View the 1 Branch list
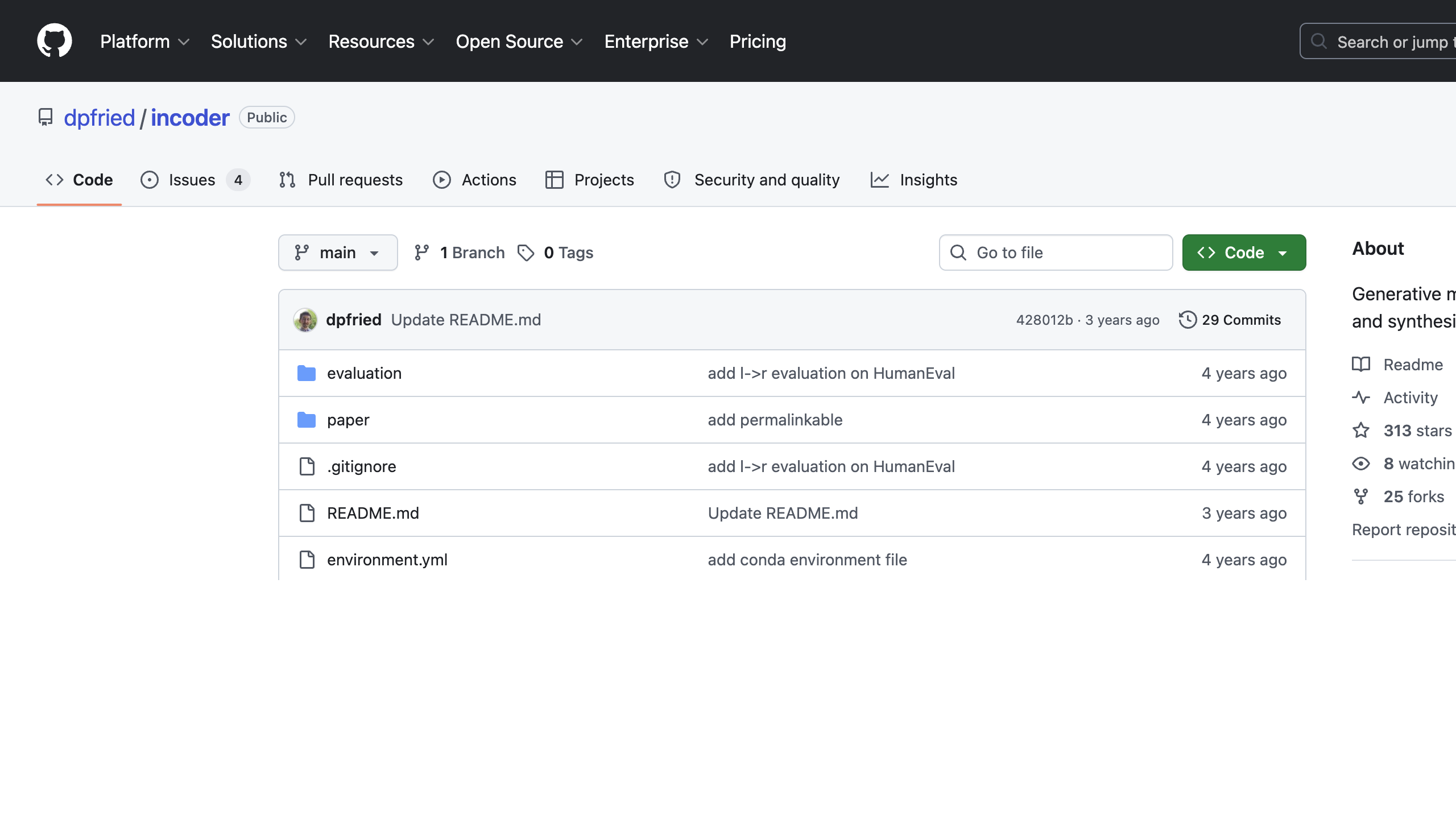The width and height of the screenshot is (1456, 819). tap(460, 253)
